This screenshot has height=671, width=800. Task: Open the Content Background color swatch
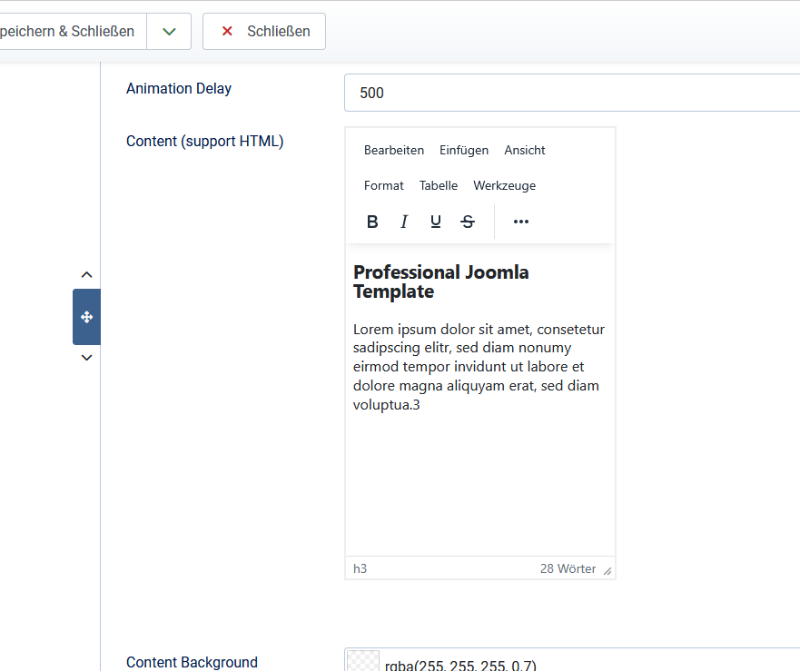click(x=363, y=662)
